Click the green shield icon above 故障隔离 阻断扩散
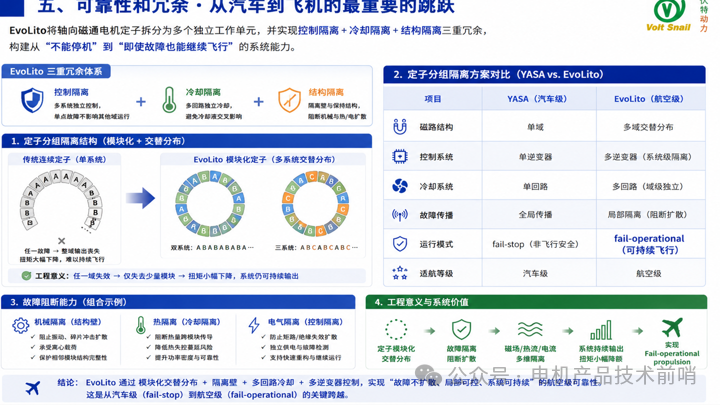 (461, 329)
